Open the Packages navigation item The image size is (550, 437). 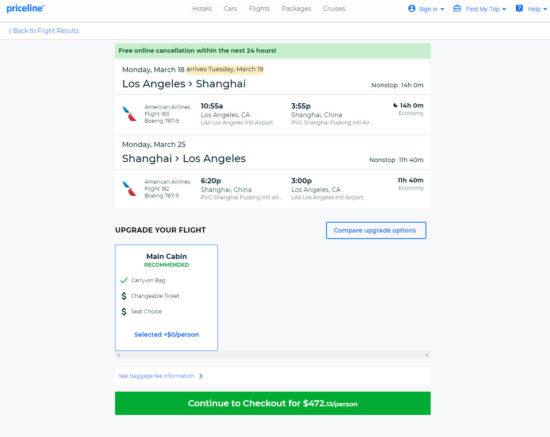pos(296,8)
